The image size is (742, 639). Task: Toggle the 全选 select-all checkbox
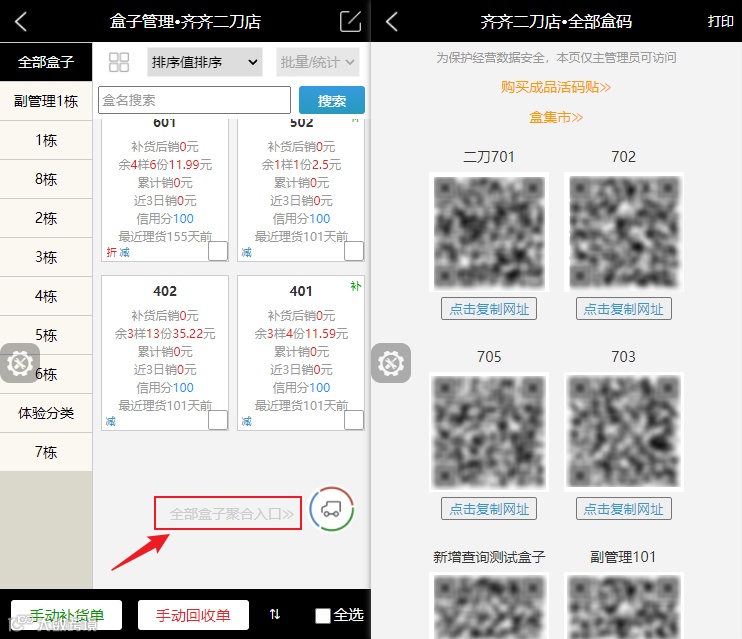[x=323, y=616]
